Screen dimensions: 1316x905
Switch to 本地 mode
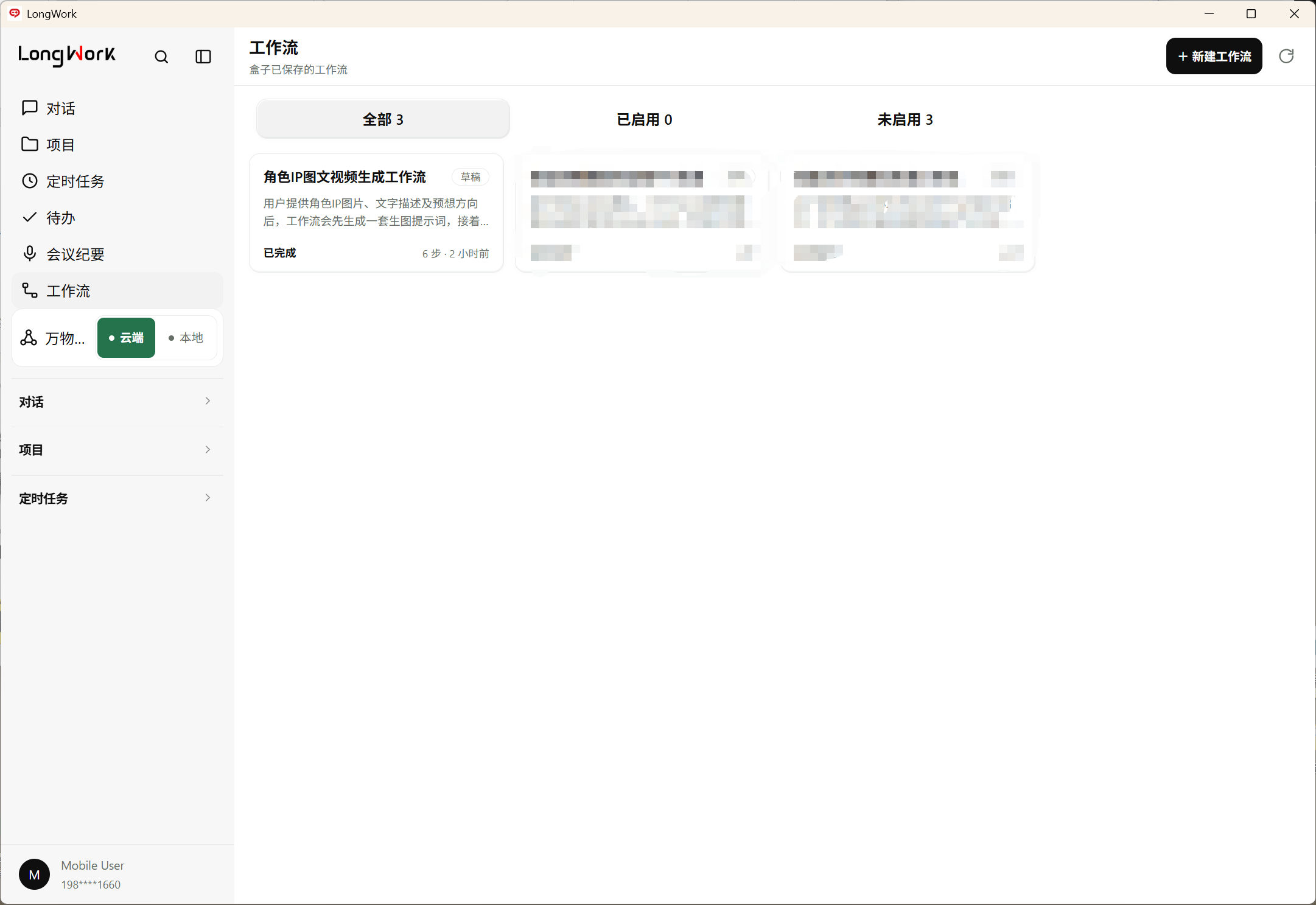coord(186,338)
